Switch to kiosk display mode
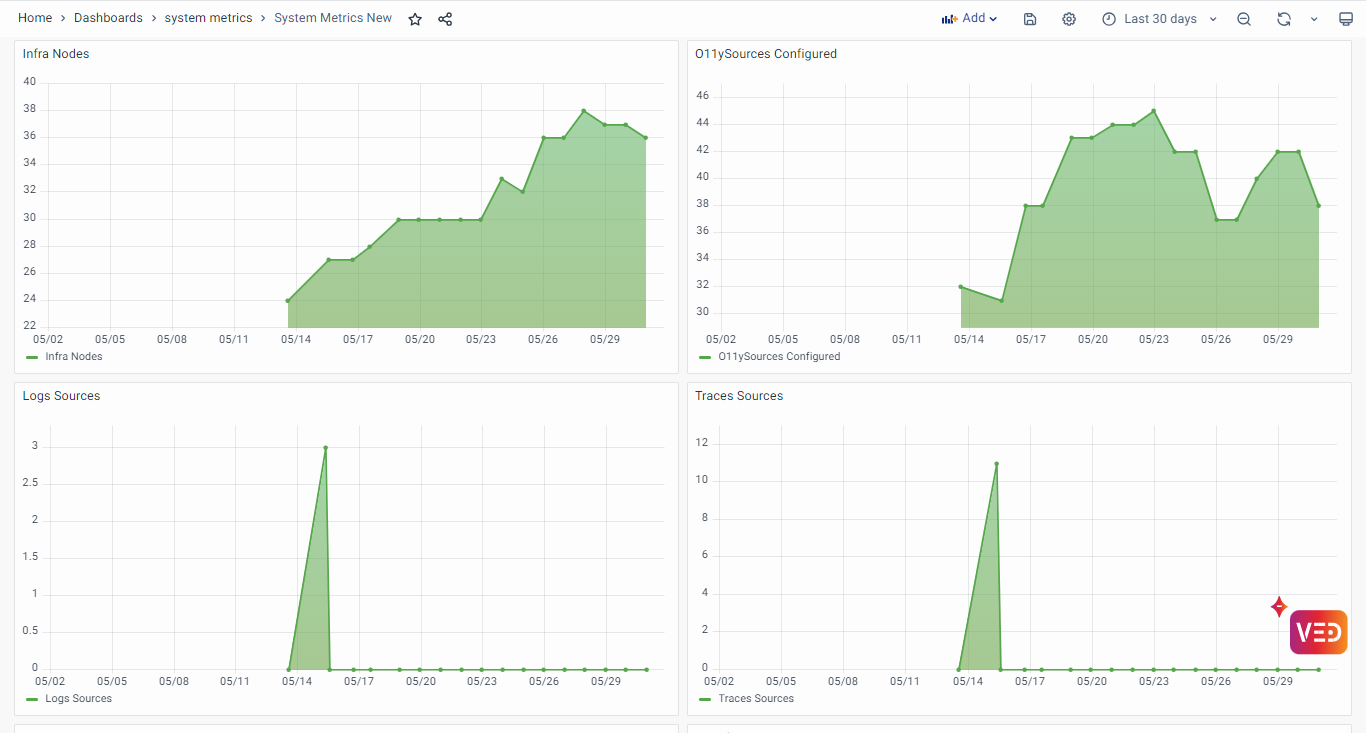Image resolution: width=1366 pixels, height=733 pixels. [x=1346, y=19]
